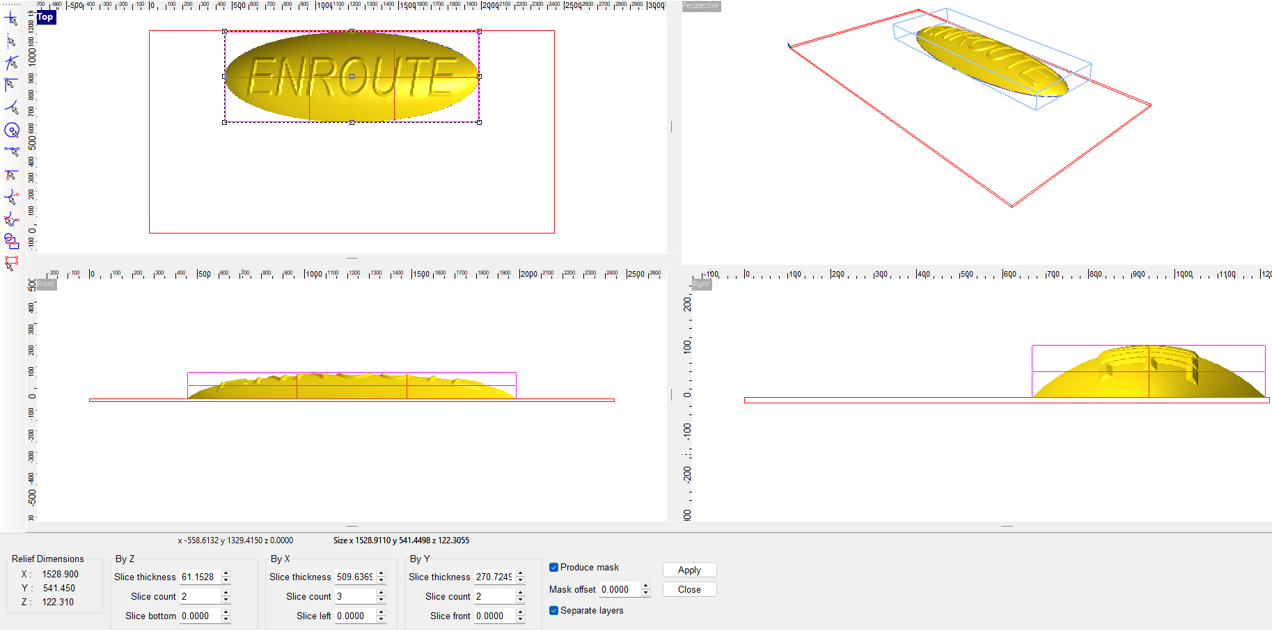The width and height of the screenshot is (1272, 630).
Task: Click the Top viewport label
Action: pos(46,17)
